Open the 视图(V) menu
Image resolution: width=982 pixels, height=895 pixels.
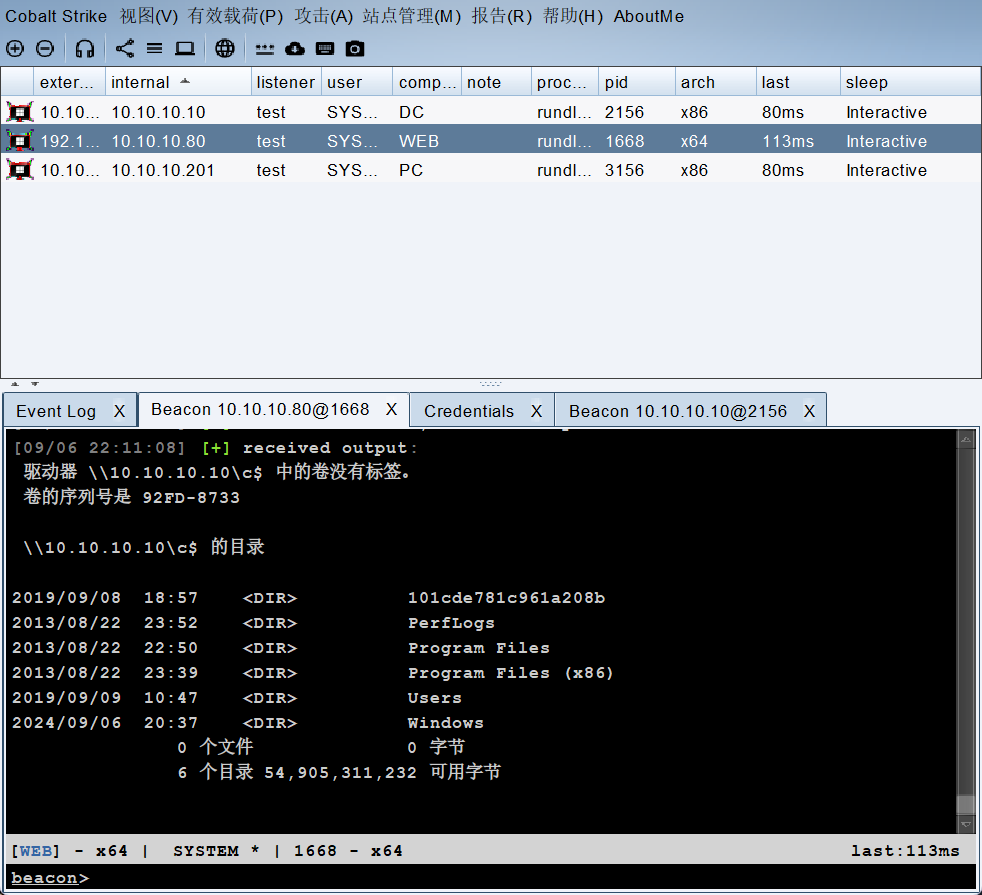[148, 16]
